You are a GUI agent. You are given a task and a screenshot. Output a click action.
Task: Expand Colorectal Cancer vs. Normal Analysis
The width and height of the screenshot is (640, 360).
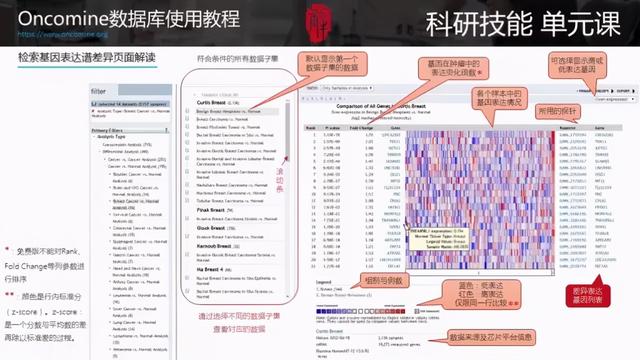tap(110, 228)
